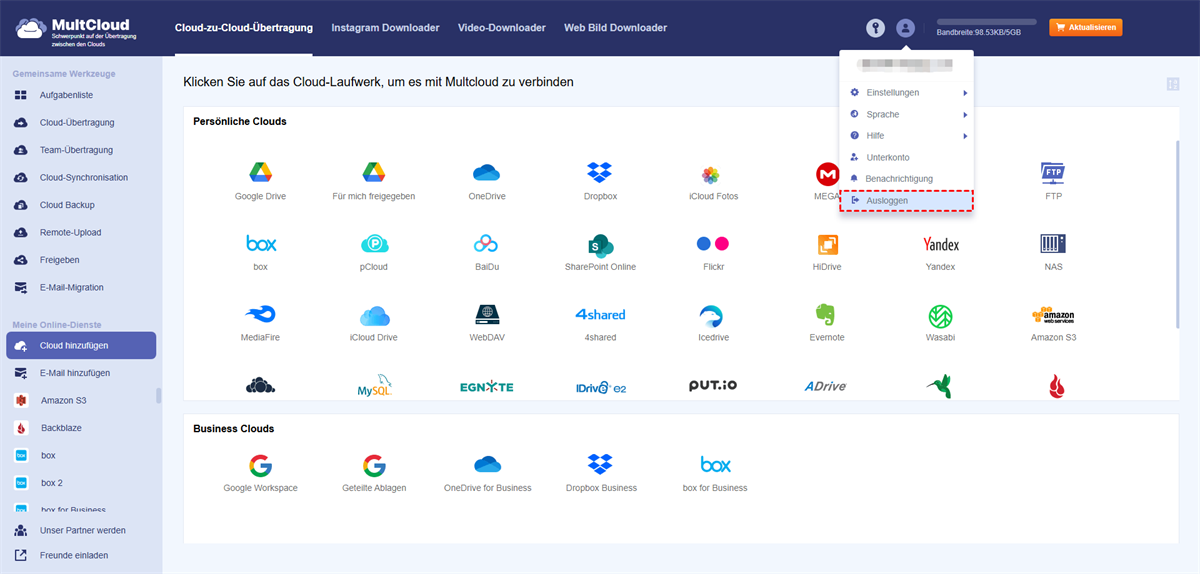This screenshot has width=1200, height=574.
Task: Open Google Drive cloud icon
Action: click(260, 172)
